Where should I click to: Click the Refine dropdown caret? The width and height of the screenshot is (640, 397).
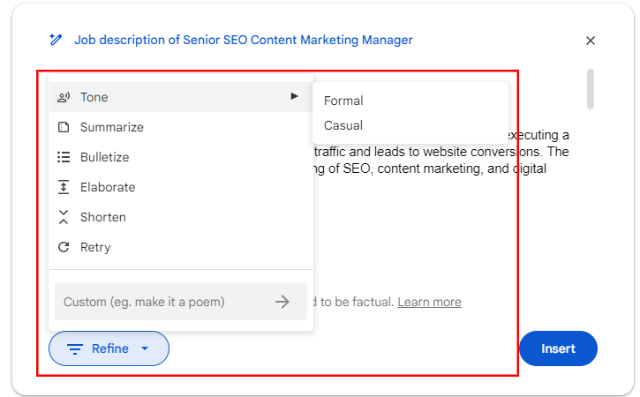pos(145,348)
